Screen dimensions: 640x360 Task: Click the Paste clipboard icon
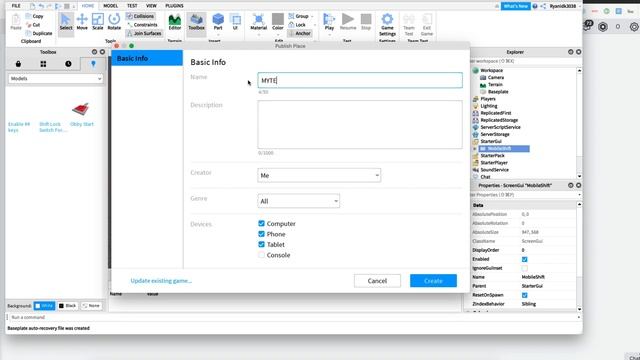point(16,22)
